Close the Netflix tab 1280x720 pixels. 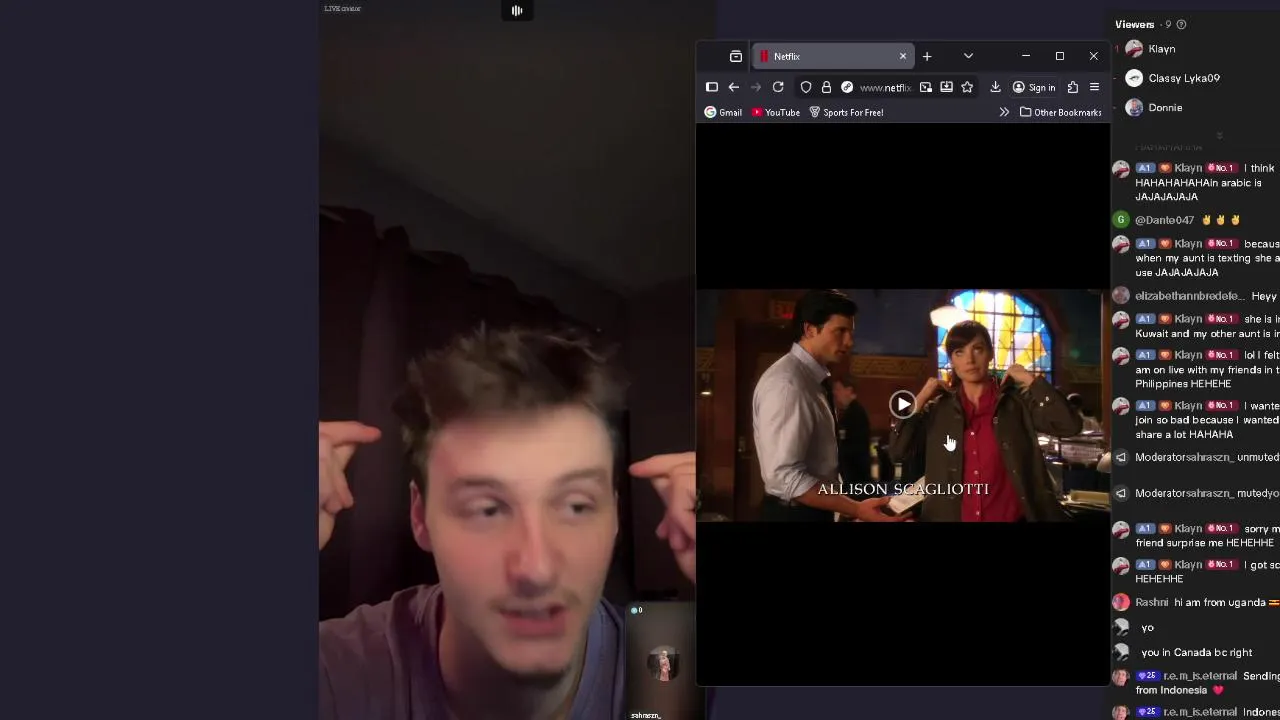tap(903, 56)
